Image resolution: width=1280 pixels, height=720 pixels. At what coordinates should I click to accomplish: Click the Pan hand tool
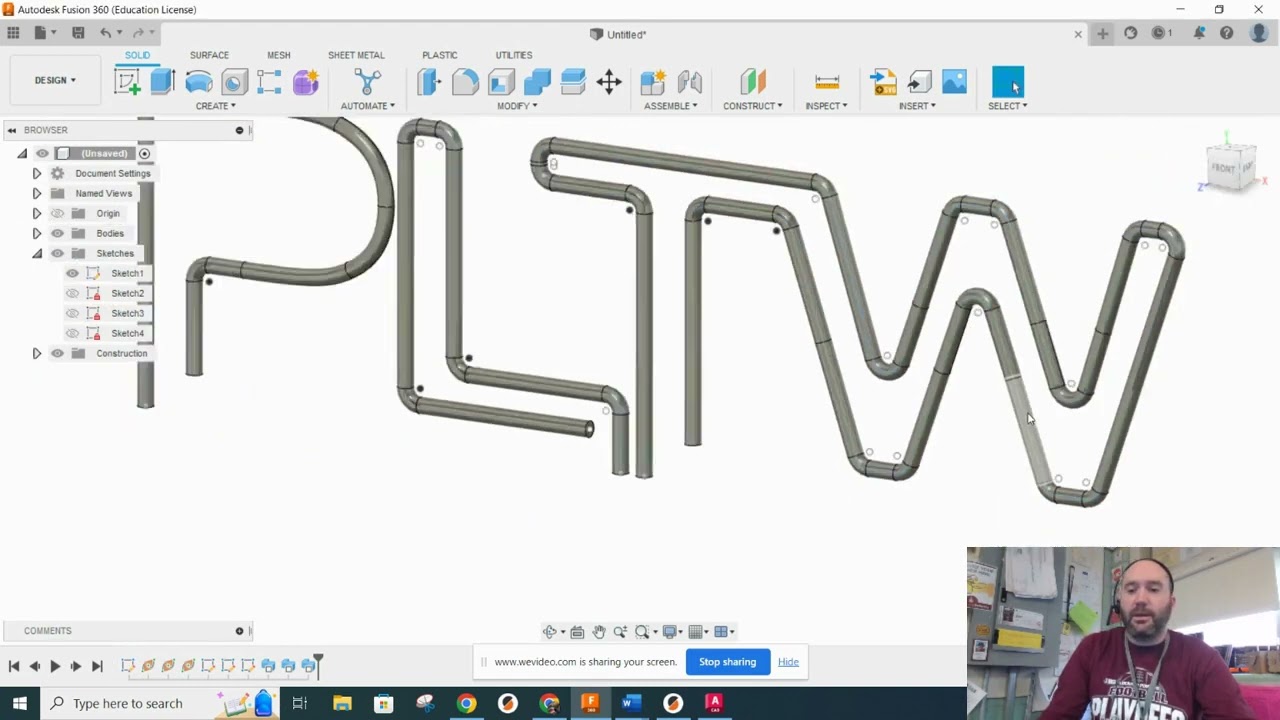click(x=599, y=632)
